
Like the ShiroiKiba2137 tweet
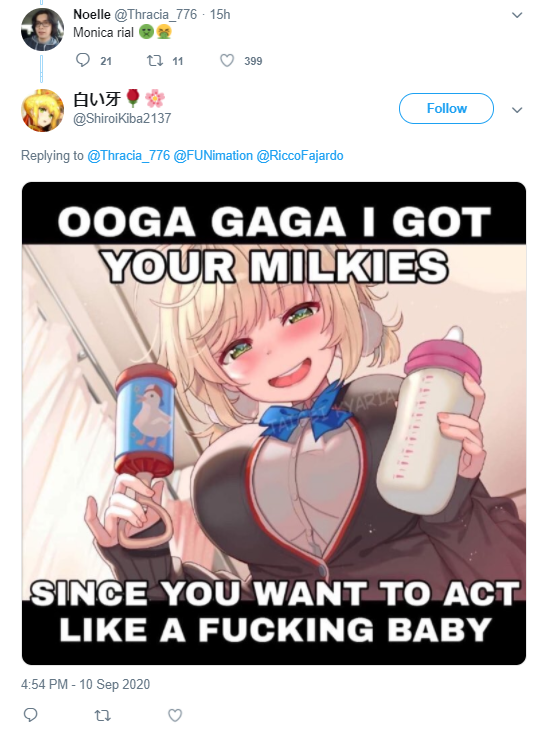coord(175,715)
